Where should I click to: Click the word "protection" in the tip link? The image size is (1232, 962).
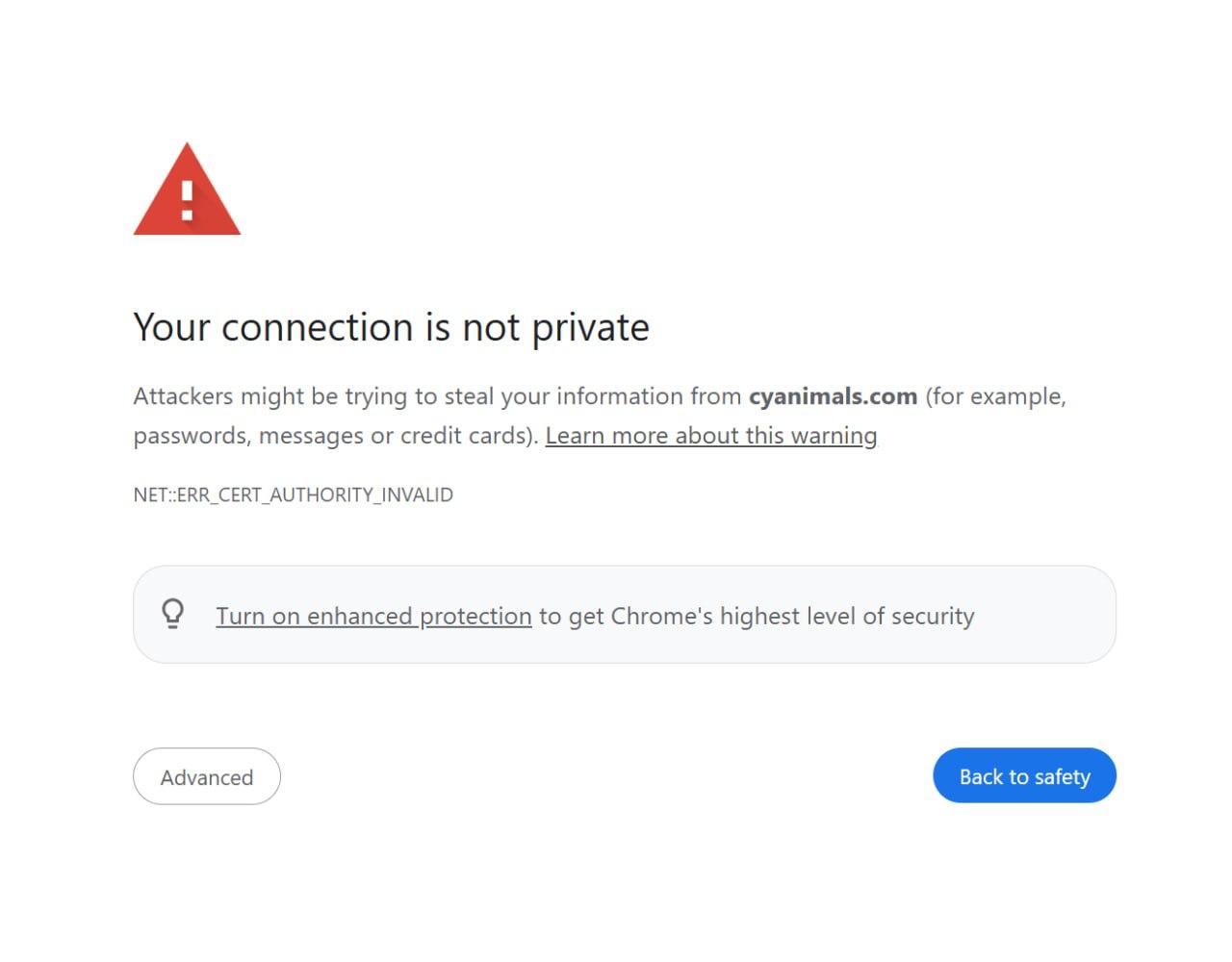tap(475, 616)
